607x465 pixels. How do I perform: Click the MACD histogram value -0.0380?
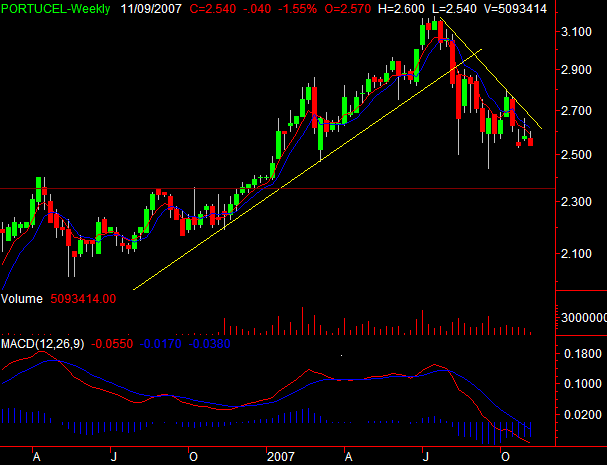[209, 344]
